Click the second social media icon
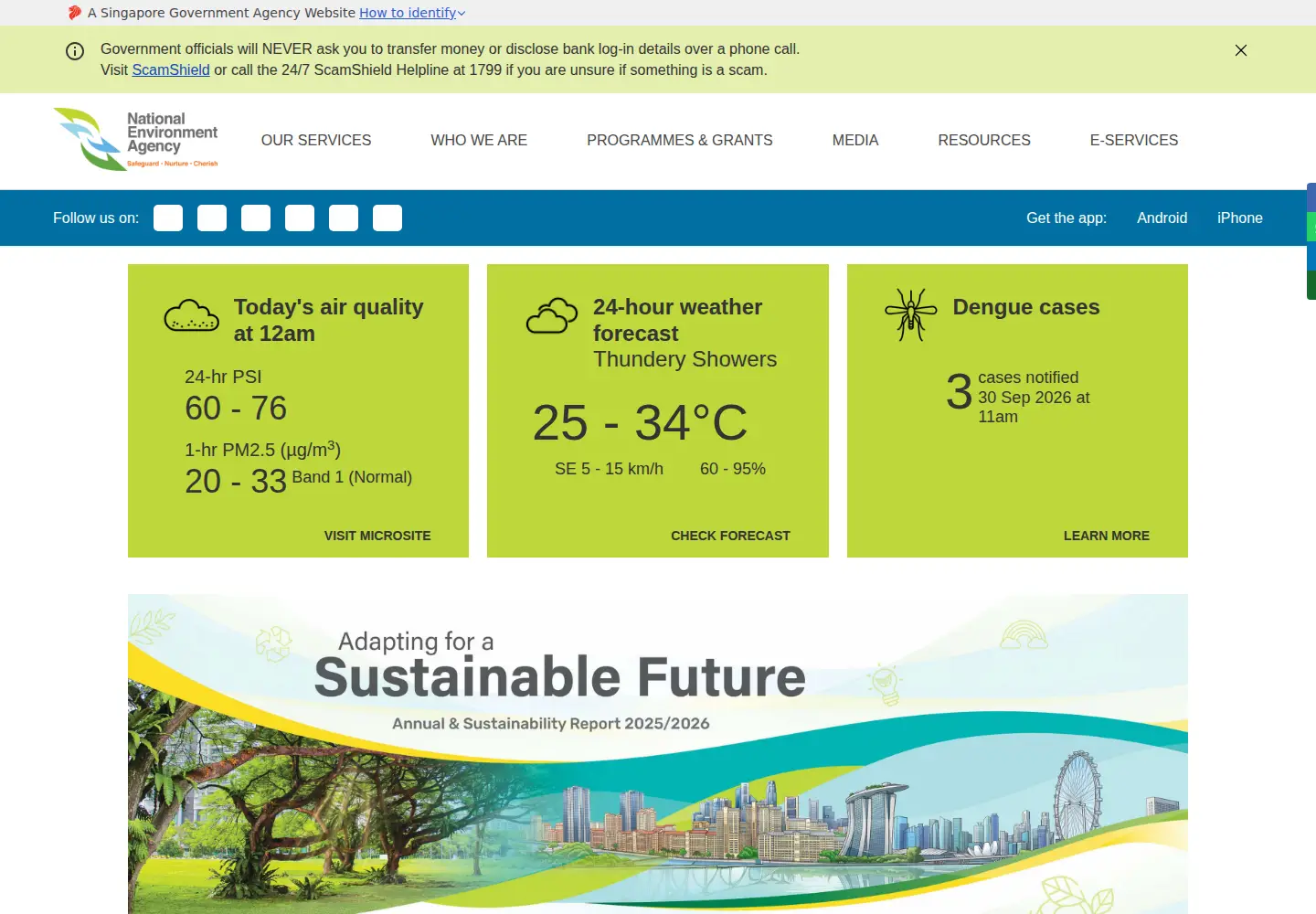Viewport: 1316px width, 914px height. (x=212, y=218)
